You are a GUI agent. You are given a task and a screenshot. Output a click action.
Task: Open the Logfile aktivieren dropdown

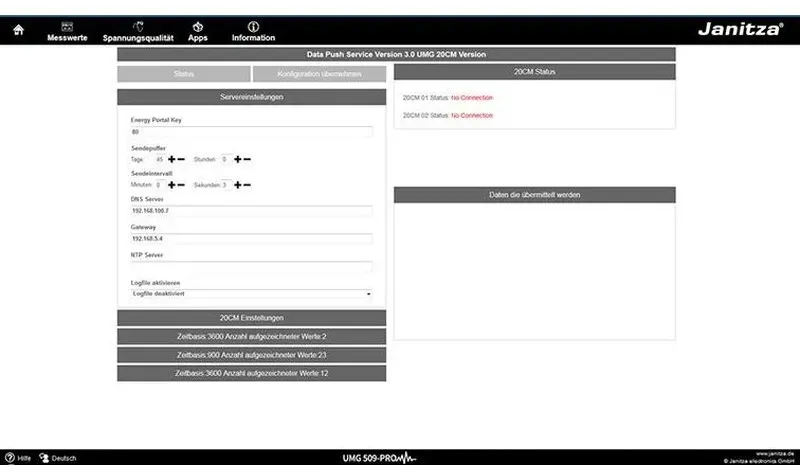(x=252, y=294)
